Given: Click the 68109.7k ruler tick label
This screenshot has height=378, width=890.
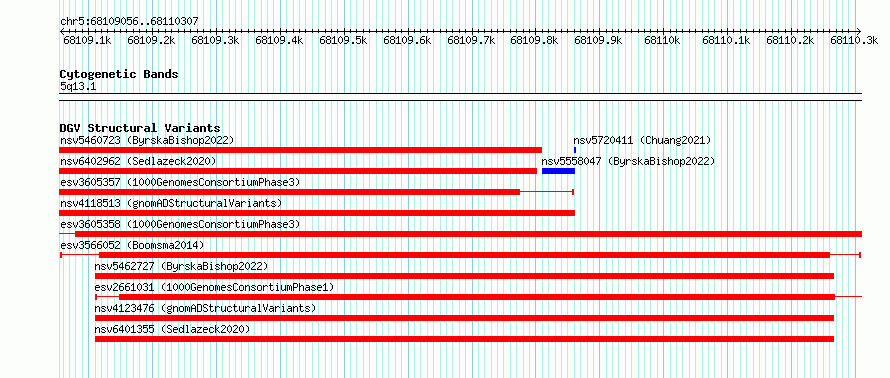Looking at the screenshot, I should [471, 40].
